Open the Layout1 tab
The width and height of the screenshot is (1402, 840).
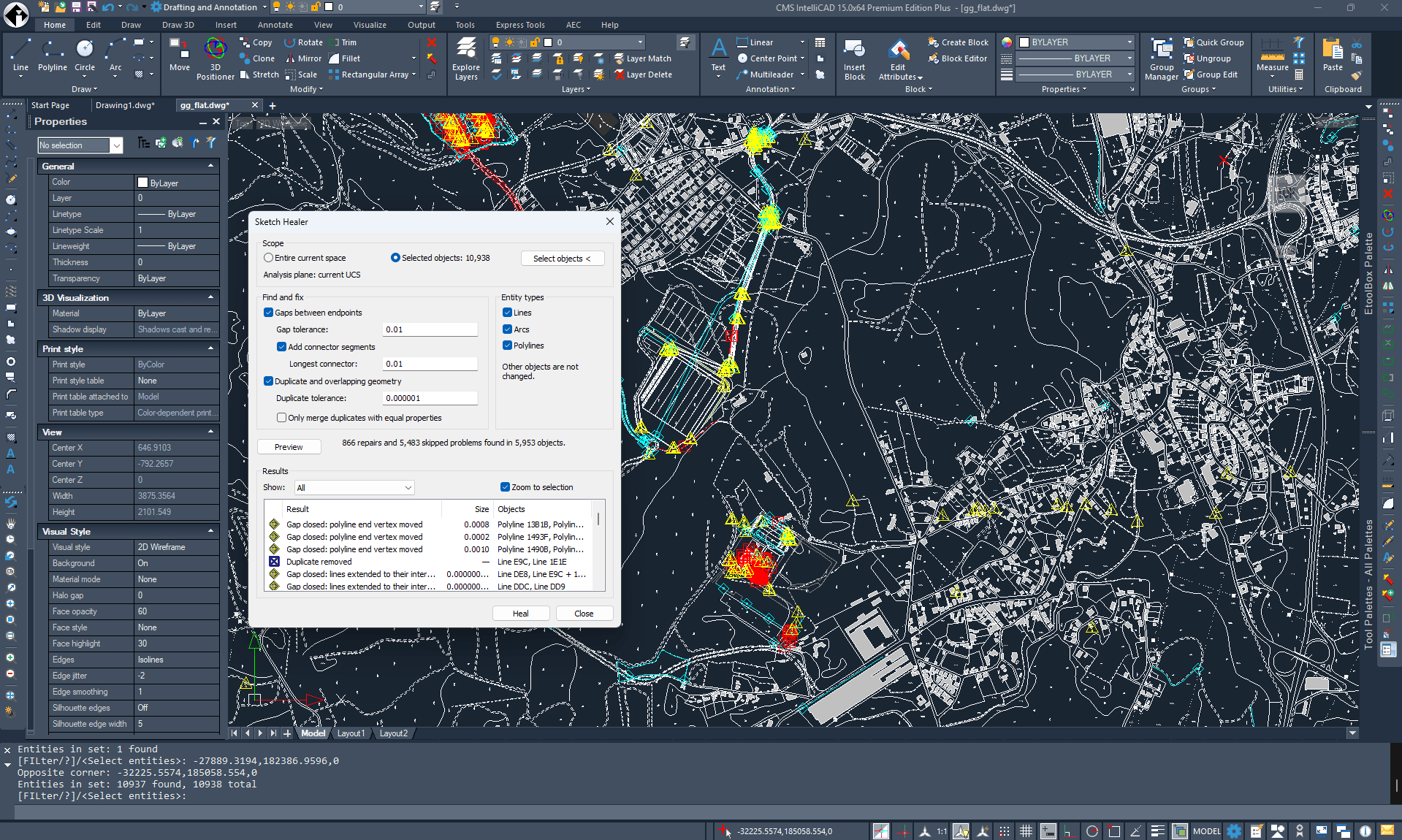tap(351, 733)
